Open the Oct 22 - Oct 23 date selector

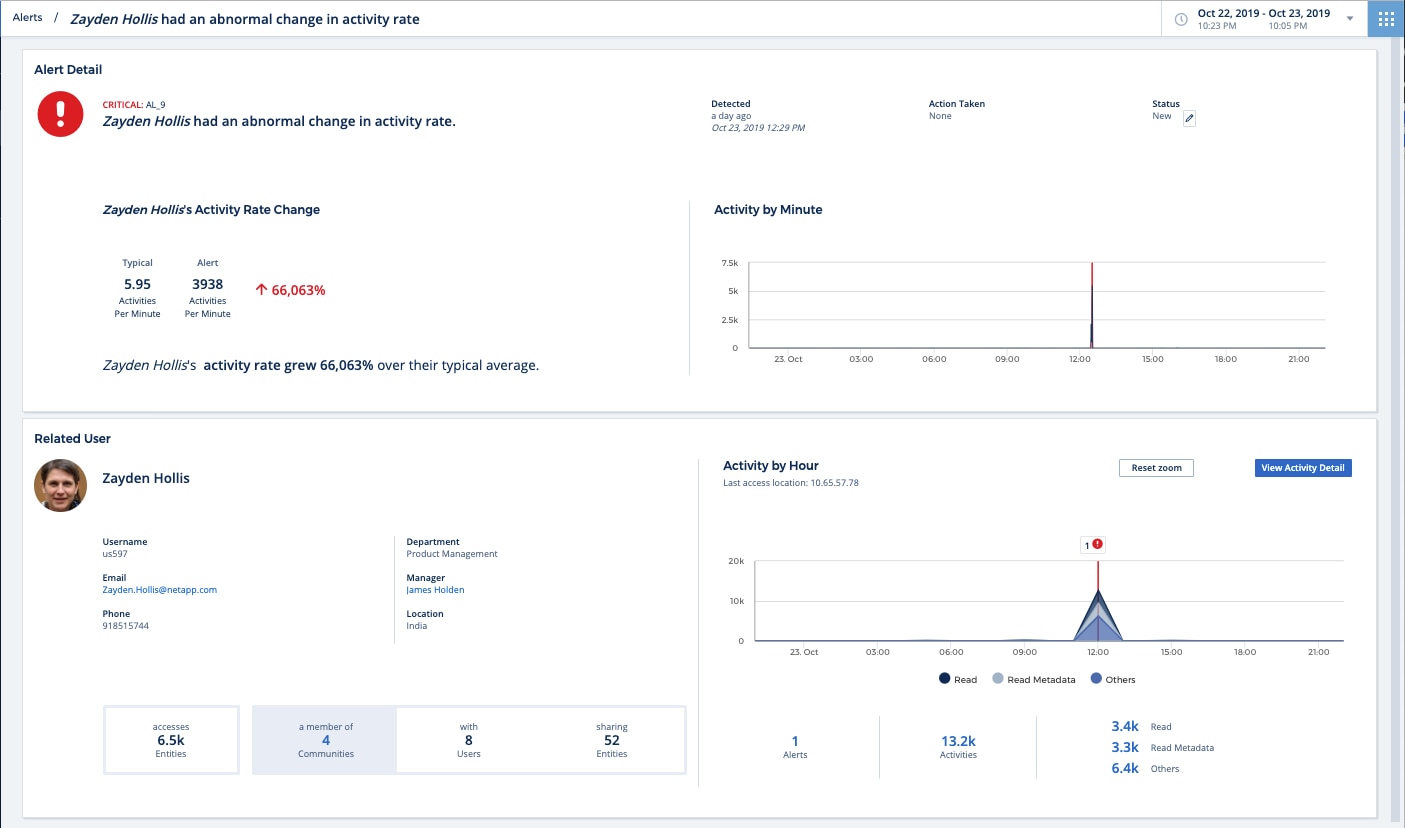[1263, 19]
